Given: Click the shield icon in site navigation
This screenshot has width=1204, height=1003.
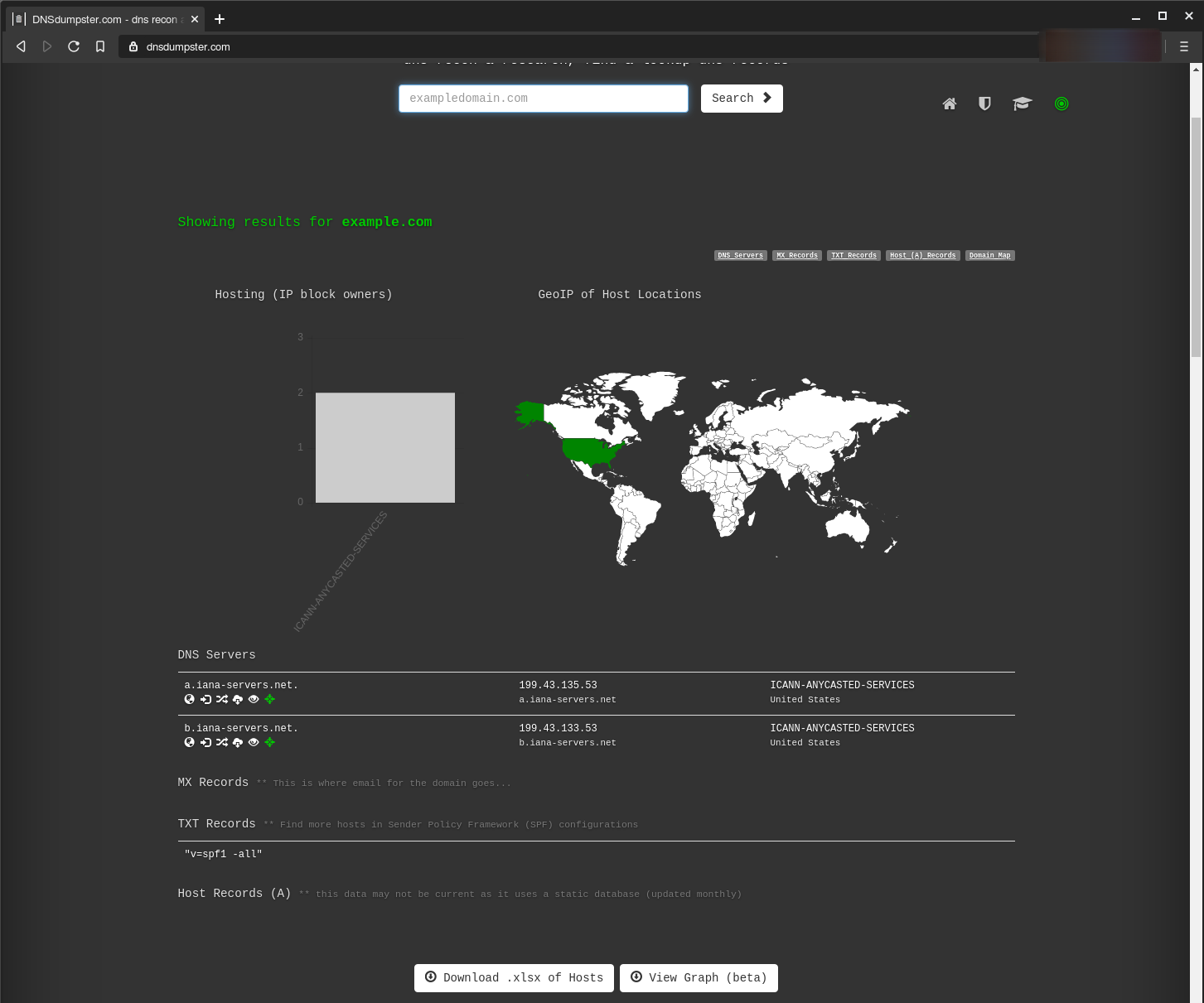Looking at the screenshot, I should [984, 104].
